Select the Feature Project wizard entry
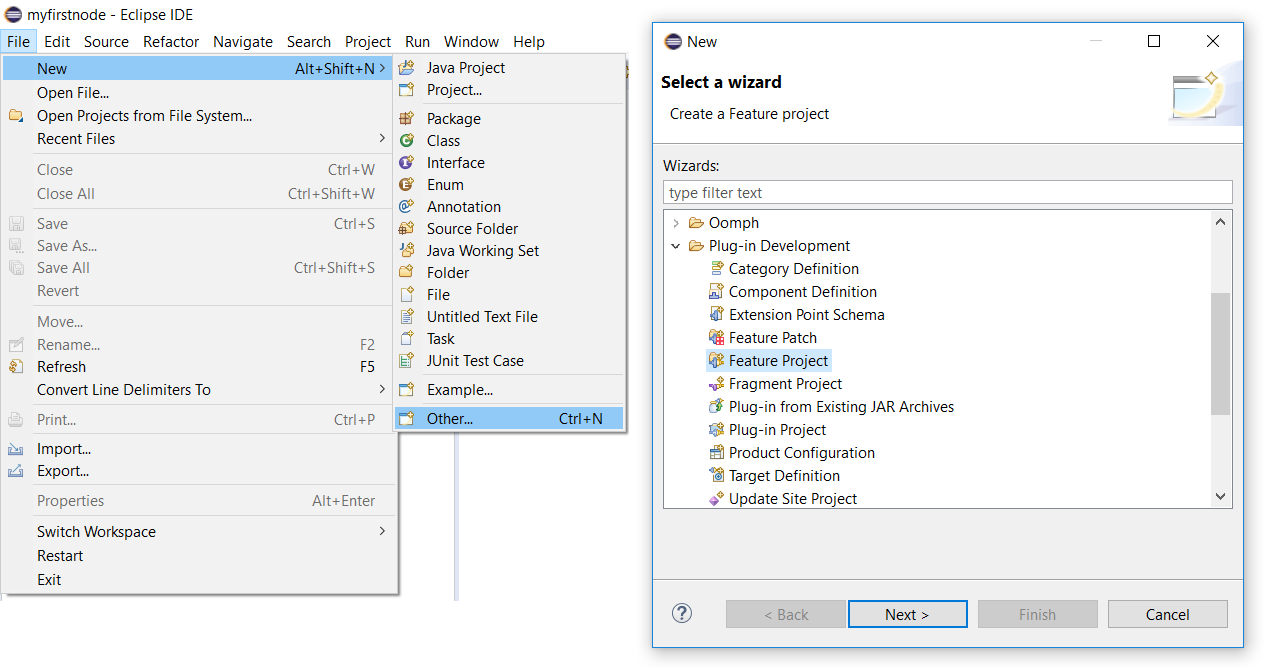The image size is (1283, 668). (x=769, y=361)
